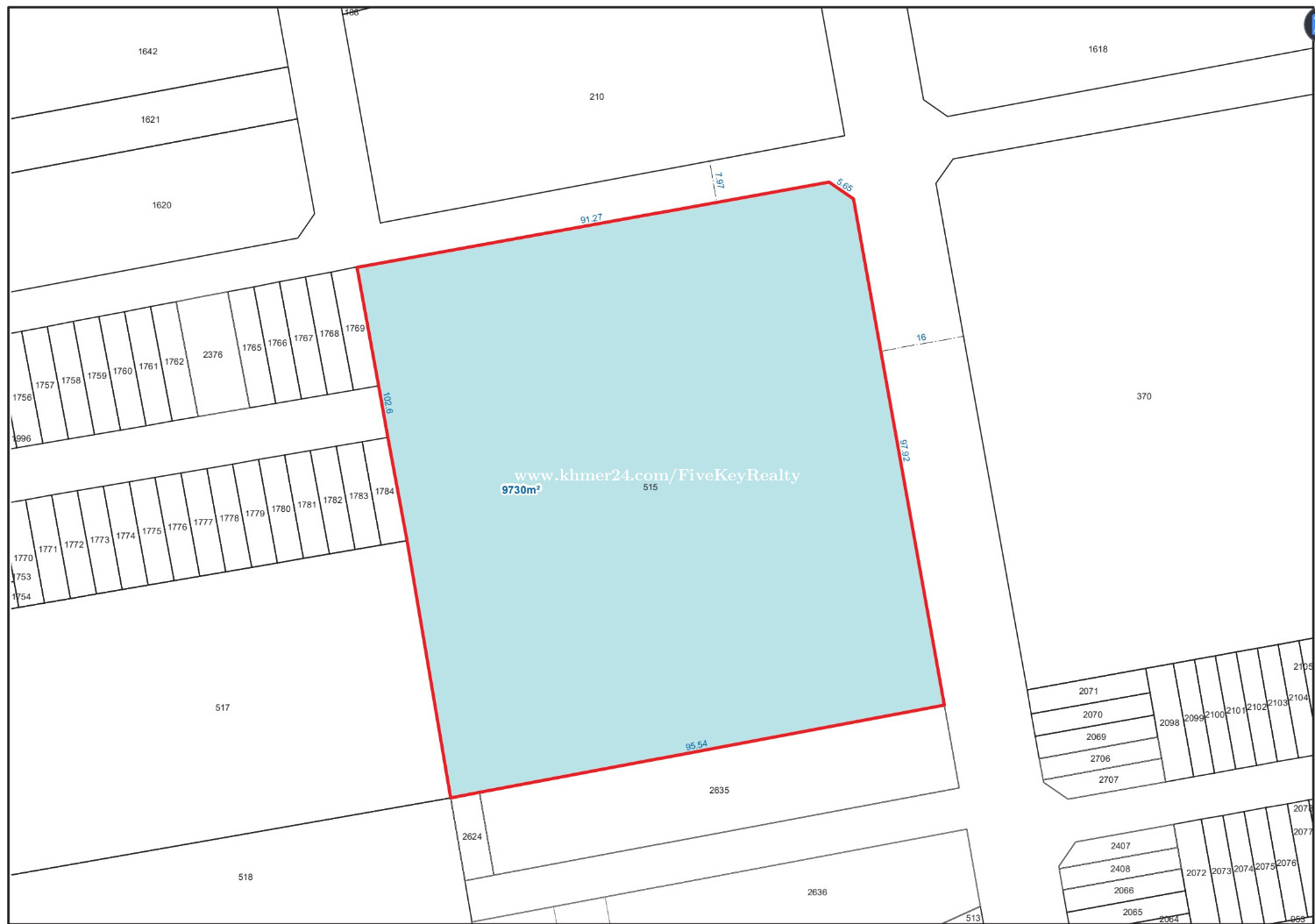
Task: Click parcel 1620 label
Action: [x=162, y=205]
